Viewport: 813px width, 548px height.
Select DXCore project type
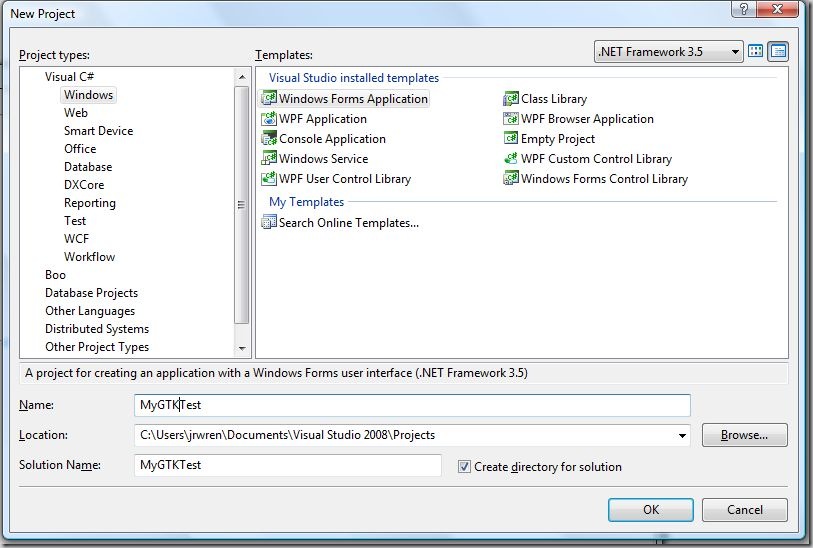coord(84,185)
